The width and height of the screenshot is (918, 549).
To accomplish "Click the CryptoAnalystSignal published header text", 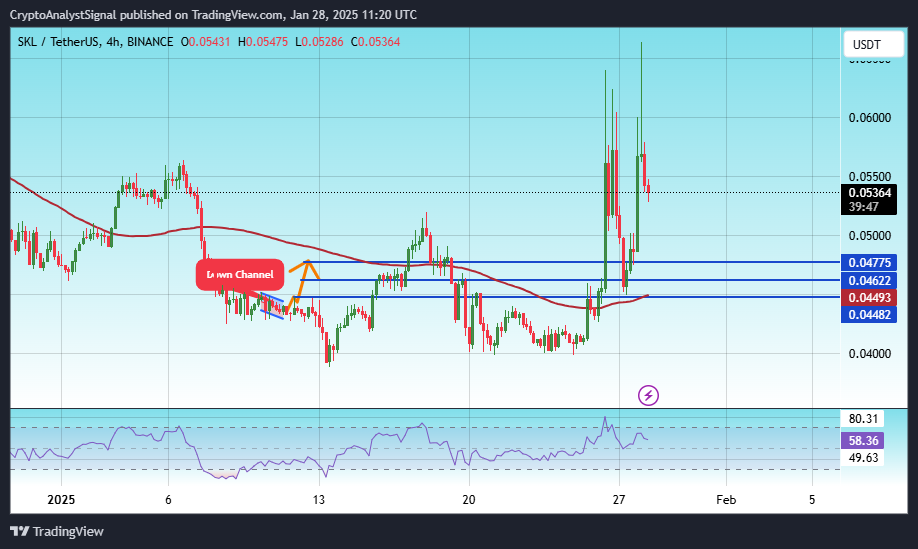I will coord(213,15).
